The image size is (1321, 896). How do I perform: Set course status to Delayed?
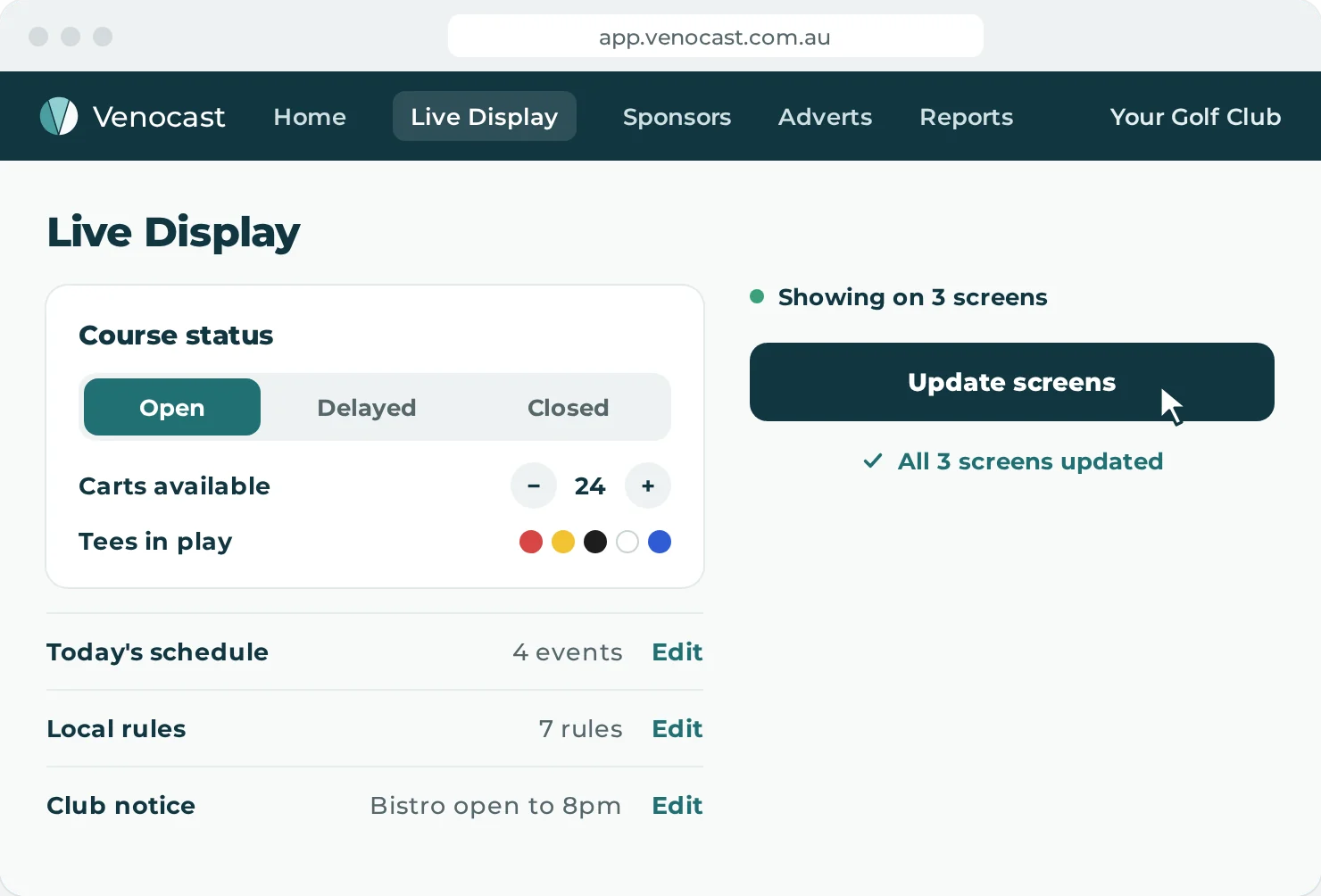coord(367,407)
